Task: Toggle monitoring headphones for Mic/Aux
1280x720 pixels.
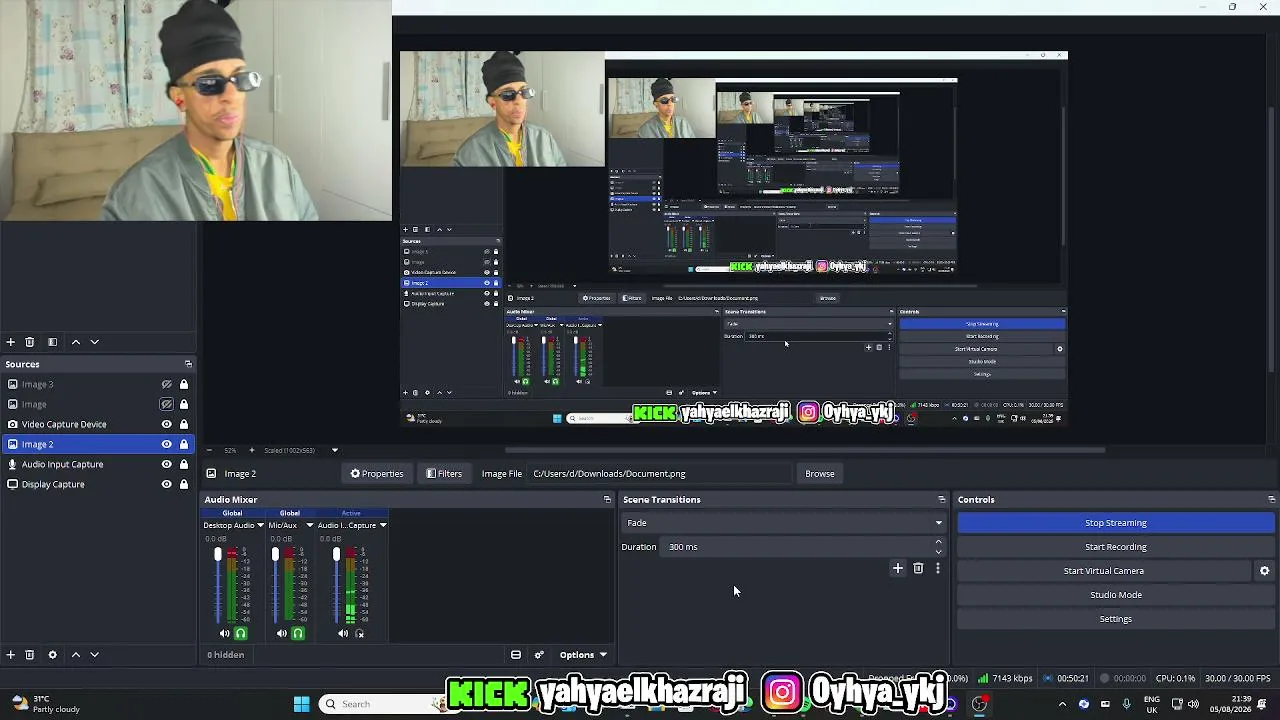Action: pyautogui.click(x=297, y=633)
